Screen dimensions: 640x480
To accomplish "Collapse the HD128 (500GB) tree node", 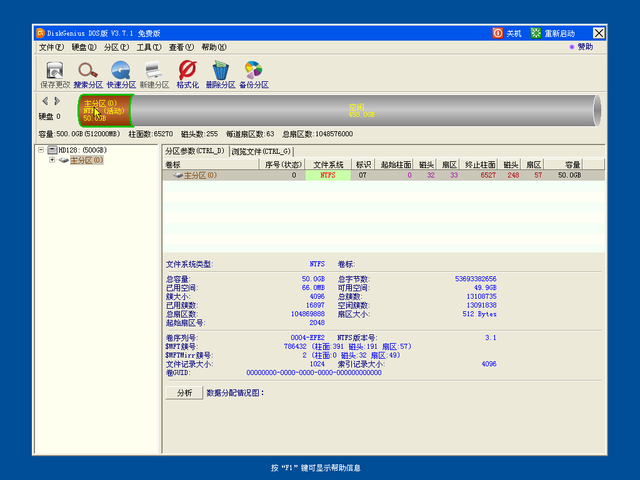I will [x=41, y=150].
